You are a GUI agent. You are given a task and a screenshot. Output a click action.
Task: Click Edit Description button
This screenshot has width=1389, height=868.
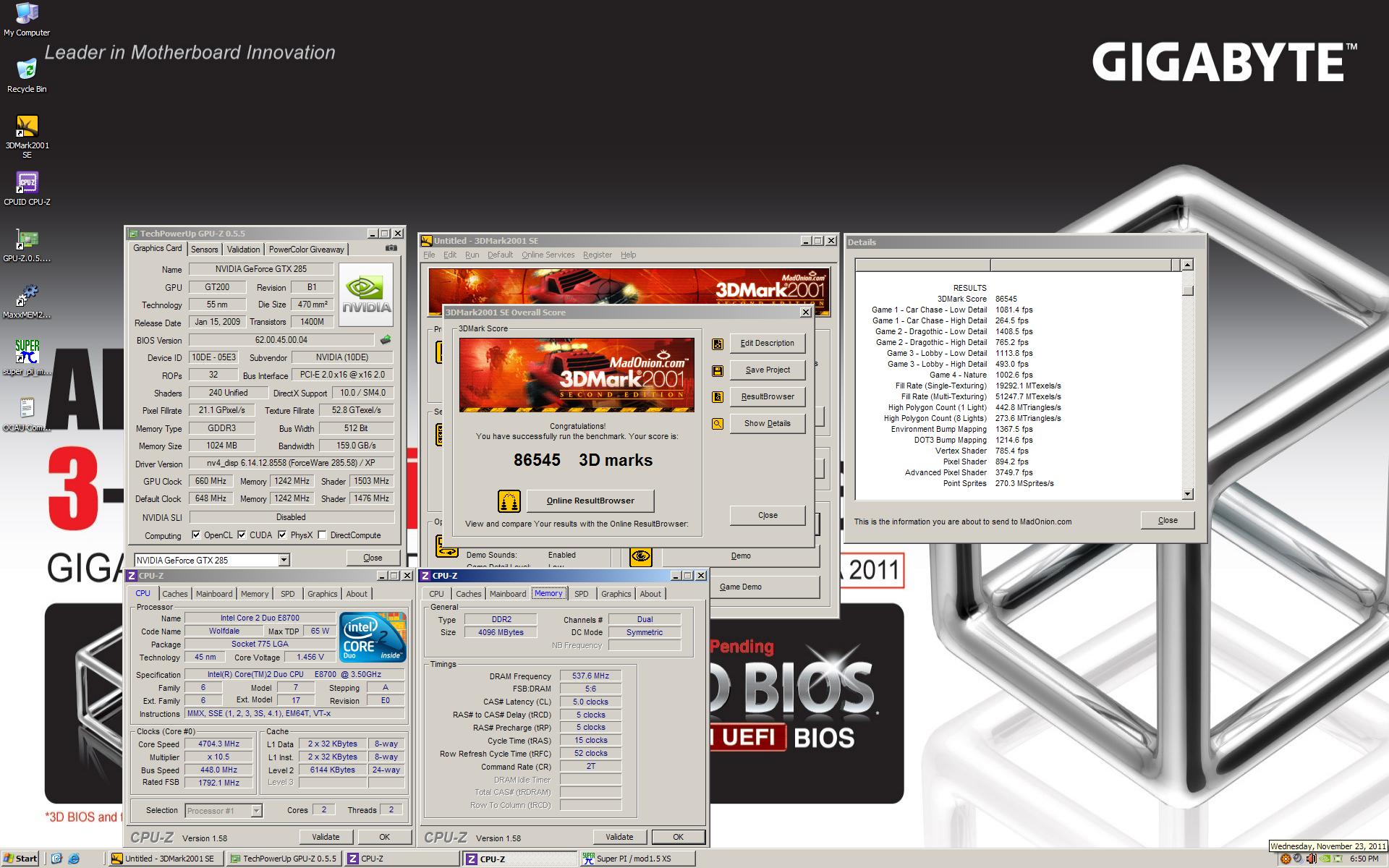coord(768,344)
